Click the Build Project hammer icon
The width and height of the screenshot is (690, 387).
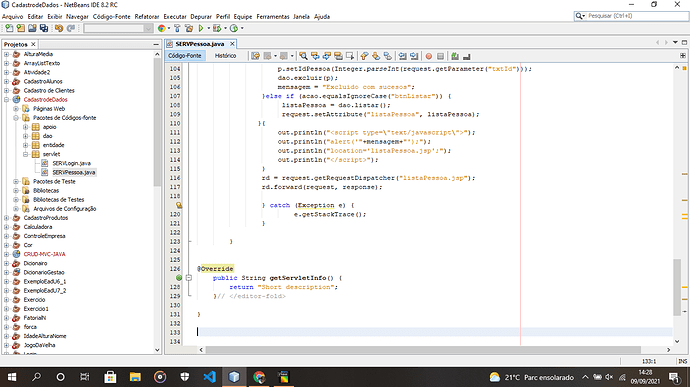coord(177,28)
